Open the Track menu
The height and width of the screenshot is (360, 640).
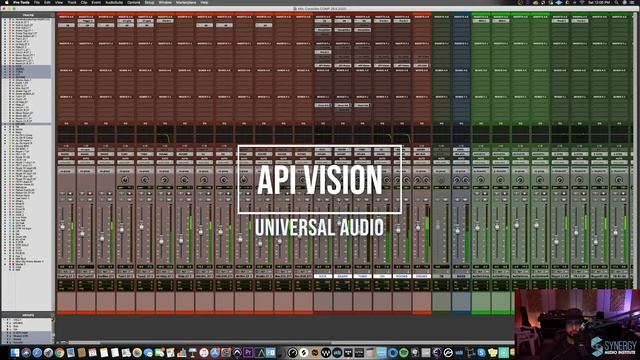click(x=72, y=2)
